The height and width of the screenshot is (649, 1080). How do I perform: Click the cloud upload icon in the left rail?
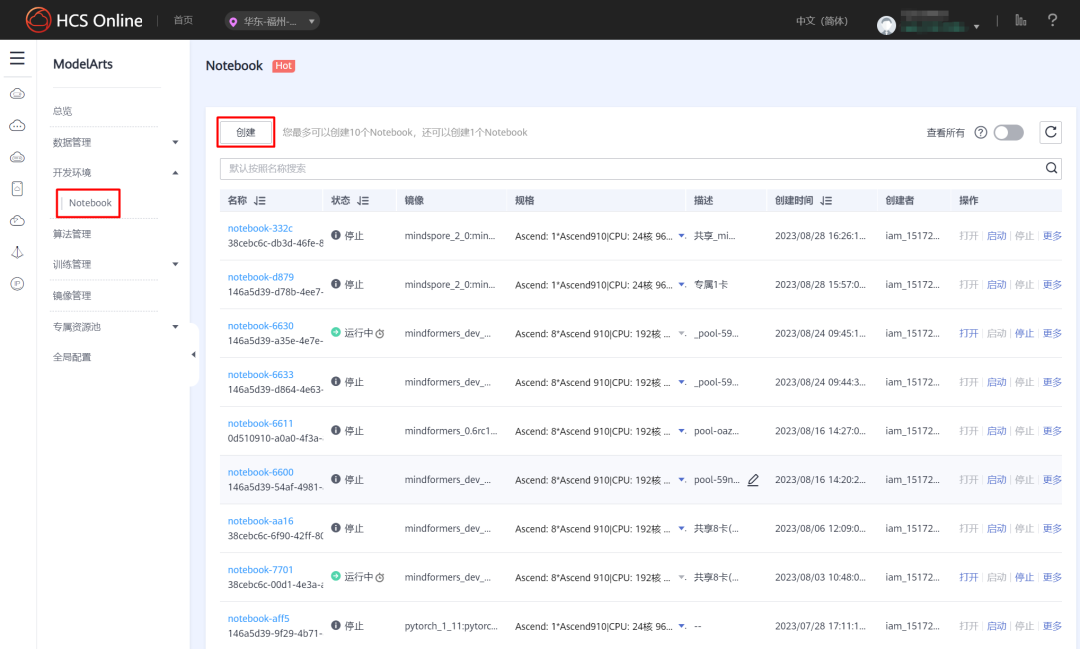(17, 220)
